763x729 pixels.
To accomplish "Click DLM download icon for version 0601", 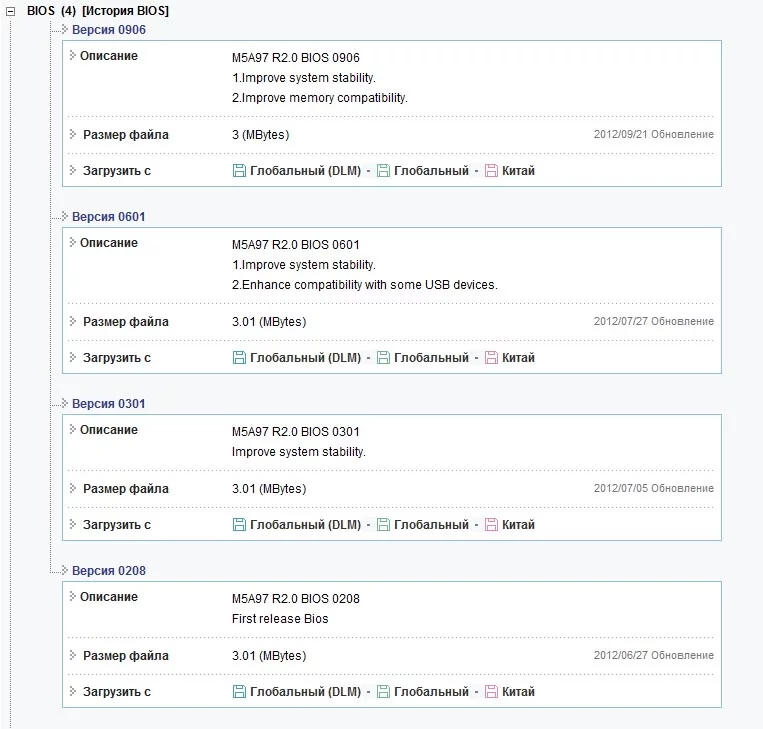I will pos(239,358).
